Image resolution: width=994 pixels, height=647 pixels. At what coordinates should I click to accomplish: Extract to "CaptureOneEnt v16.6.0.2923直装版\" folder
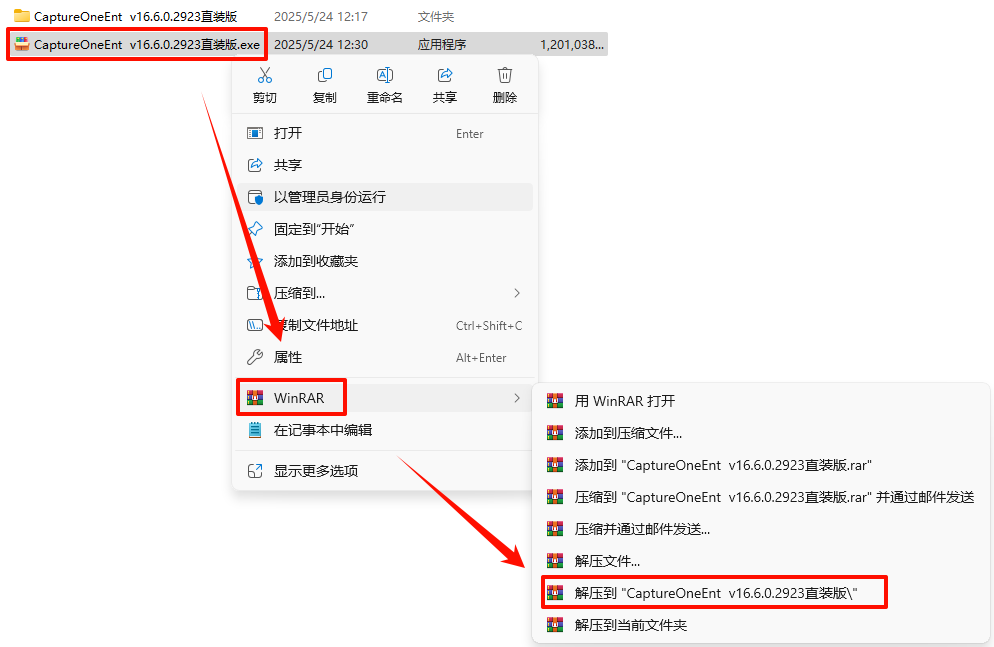coord(714,593)
